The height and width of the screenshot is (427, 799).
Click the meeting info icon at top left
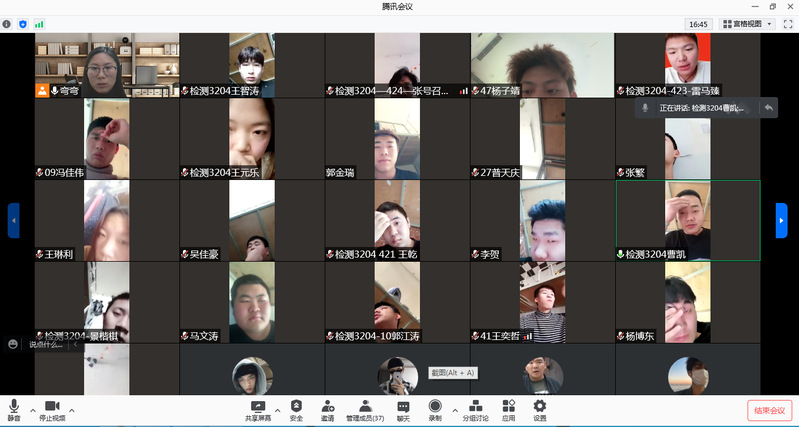click(x=7, y=23)
